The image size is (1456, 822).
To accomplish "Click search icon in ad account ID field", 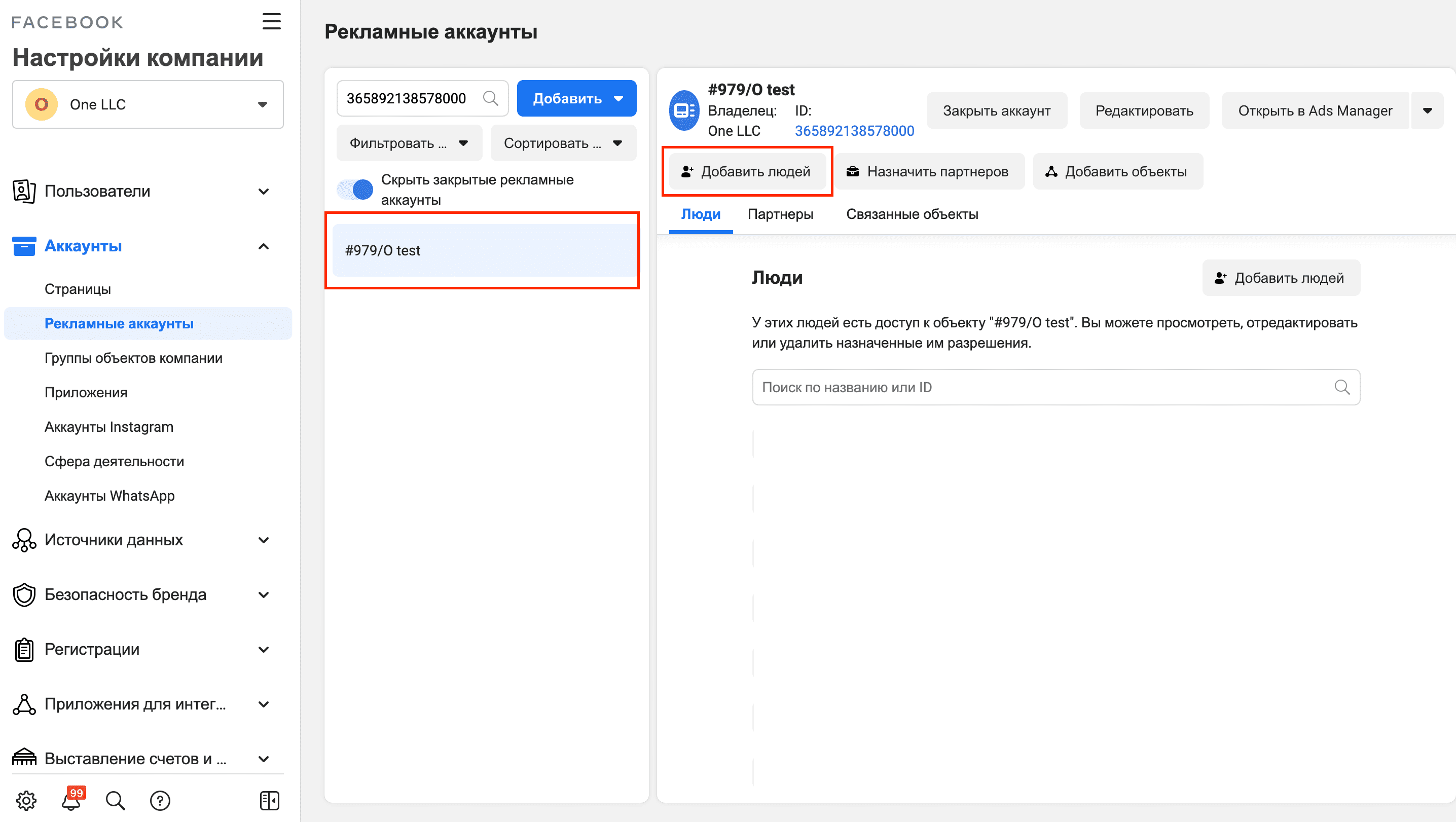I will pos(490,98).
